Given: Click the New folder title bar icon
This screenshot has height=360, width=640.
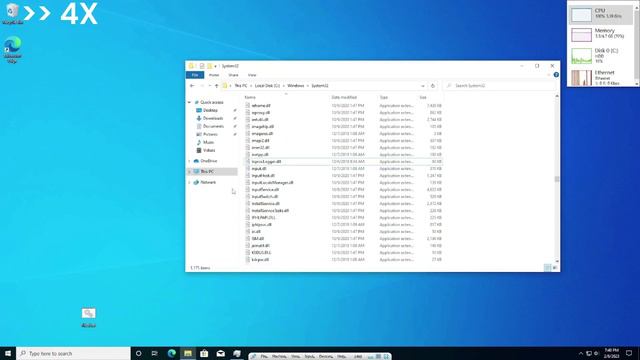Looking at the screenshot, I should 209,66.
